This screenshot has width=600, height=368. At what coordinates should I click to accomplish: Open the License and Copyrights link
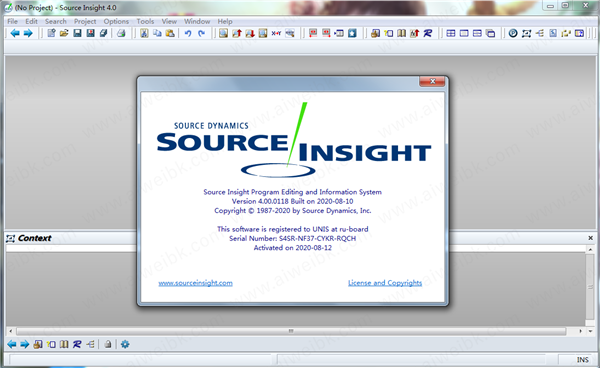click(x=385, y=283)
